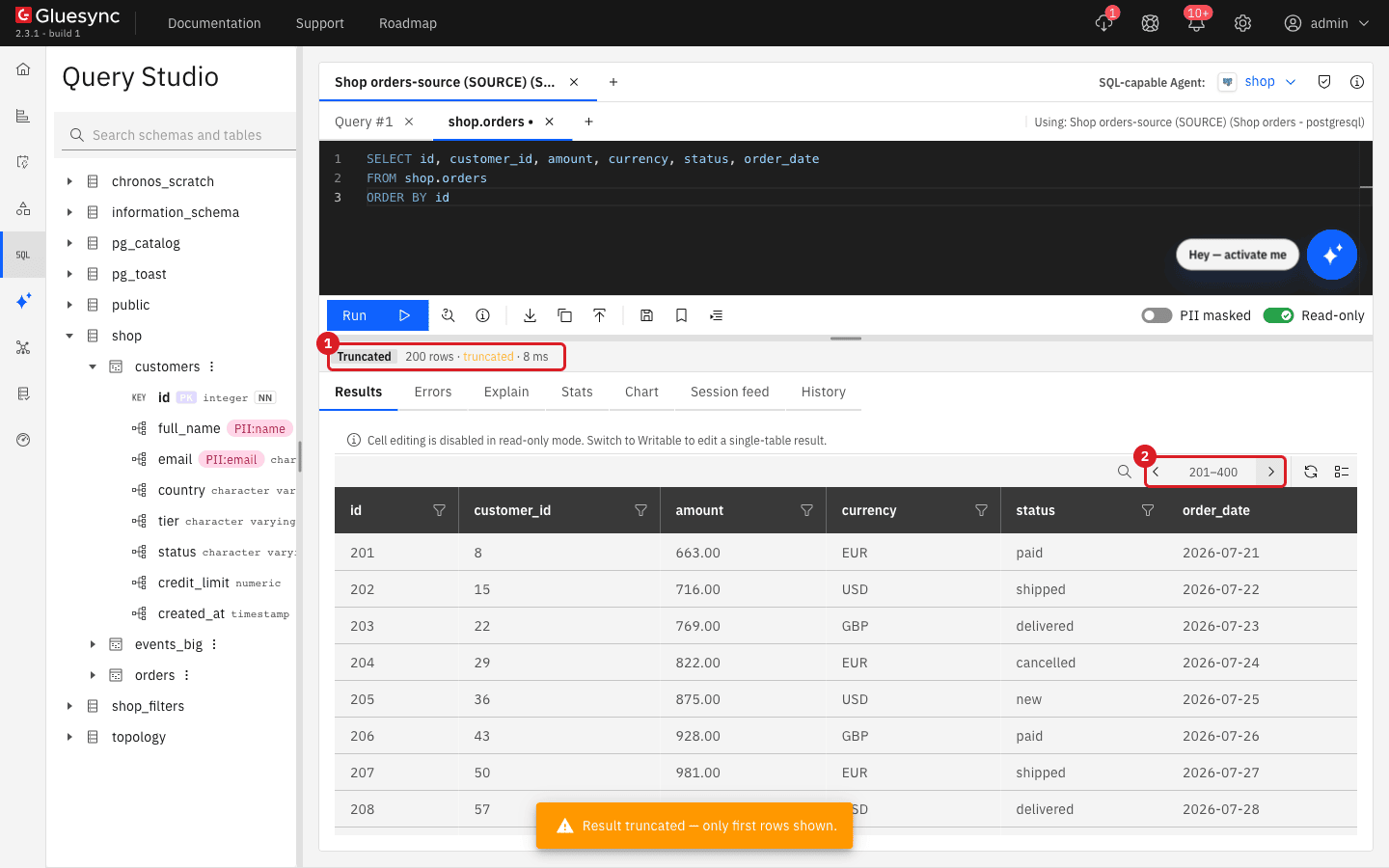Toggle the Read-only switch
The width and height of the screenshot is (1389, 868).
click(x=1278, y=315)
